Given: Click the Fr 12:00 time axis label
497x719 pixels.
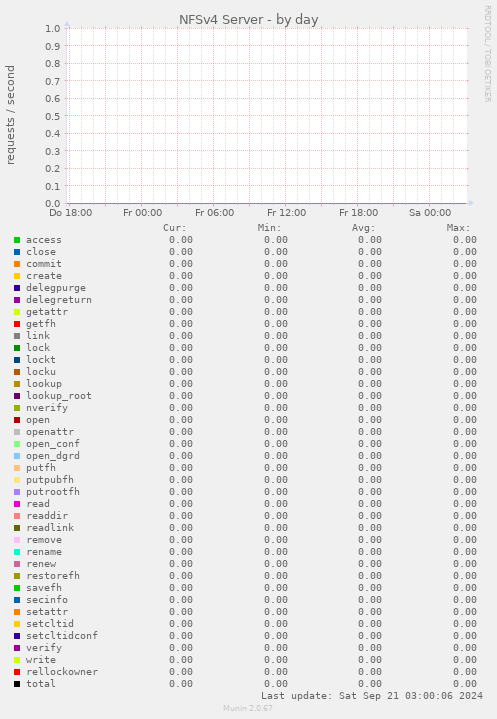Looking at the screenshot, I should click(x=287, y=213).
